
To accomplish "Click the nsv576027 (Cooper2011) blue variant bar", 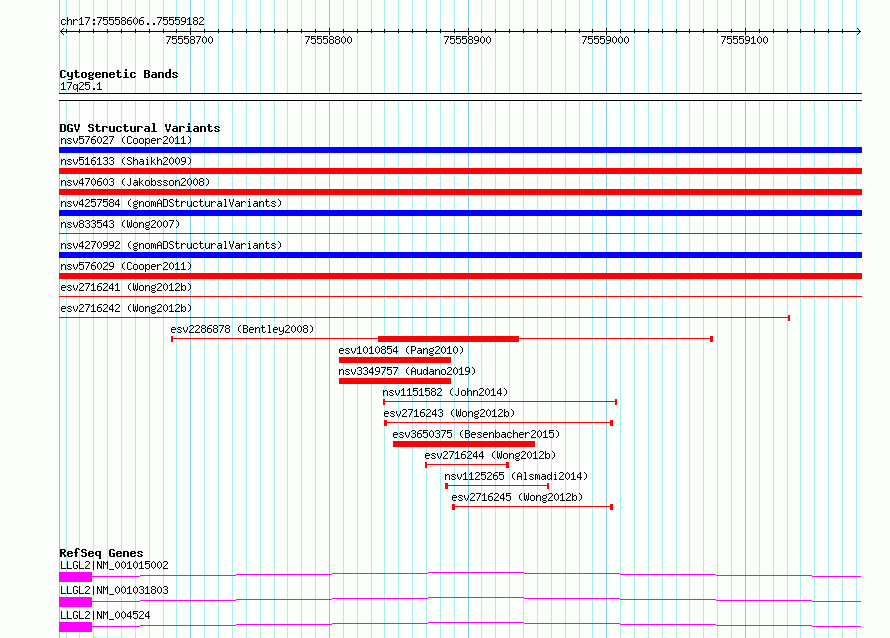I will 460,150.
